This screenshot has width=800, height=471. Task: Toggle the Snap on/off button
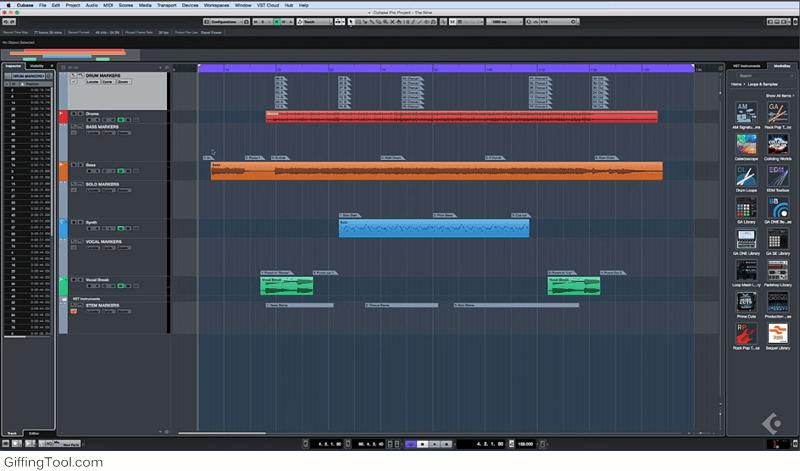point(452,22)
